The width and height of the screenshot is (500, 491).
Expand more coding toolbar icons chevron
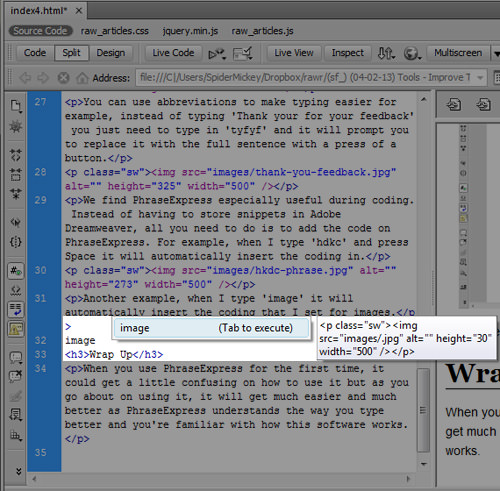pyautogui.click(x=19, y=471)
